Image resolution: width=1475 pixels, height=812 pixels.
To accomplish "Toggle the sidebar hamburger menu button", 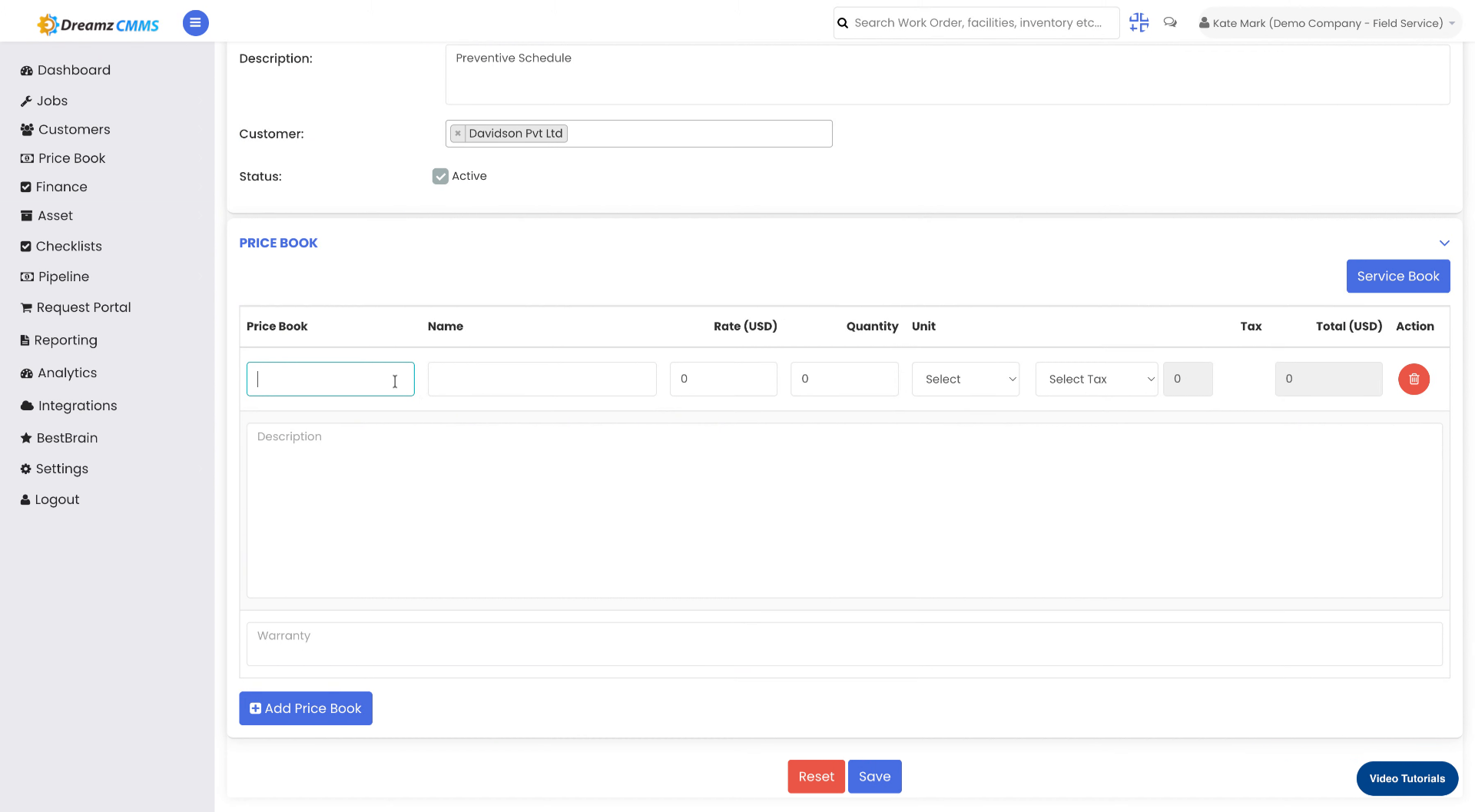I will coord(195,23).
